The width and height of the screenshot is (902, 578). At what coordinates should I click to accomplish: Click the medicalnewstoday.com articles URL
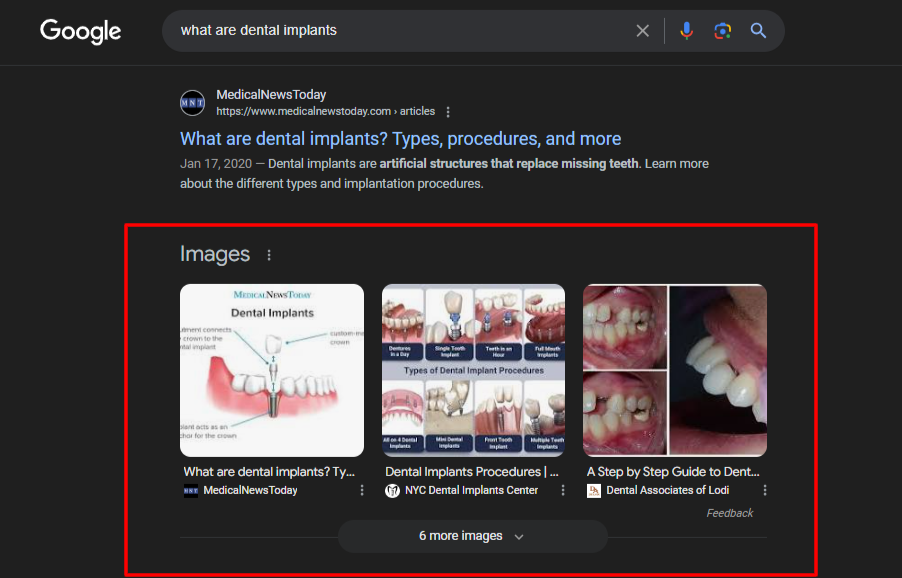(326, 111)
